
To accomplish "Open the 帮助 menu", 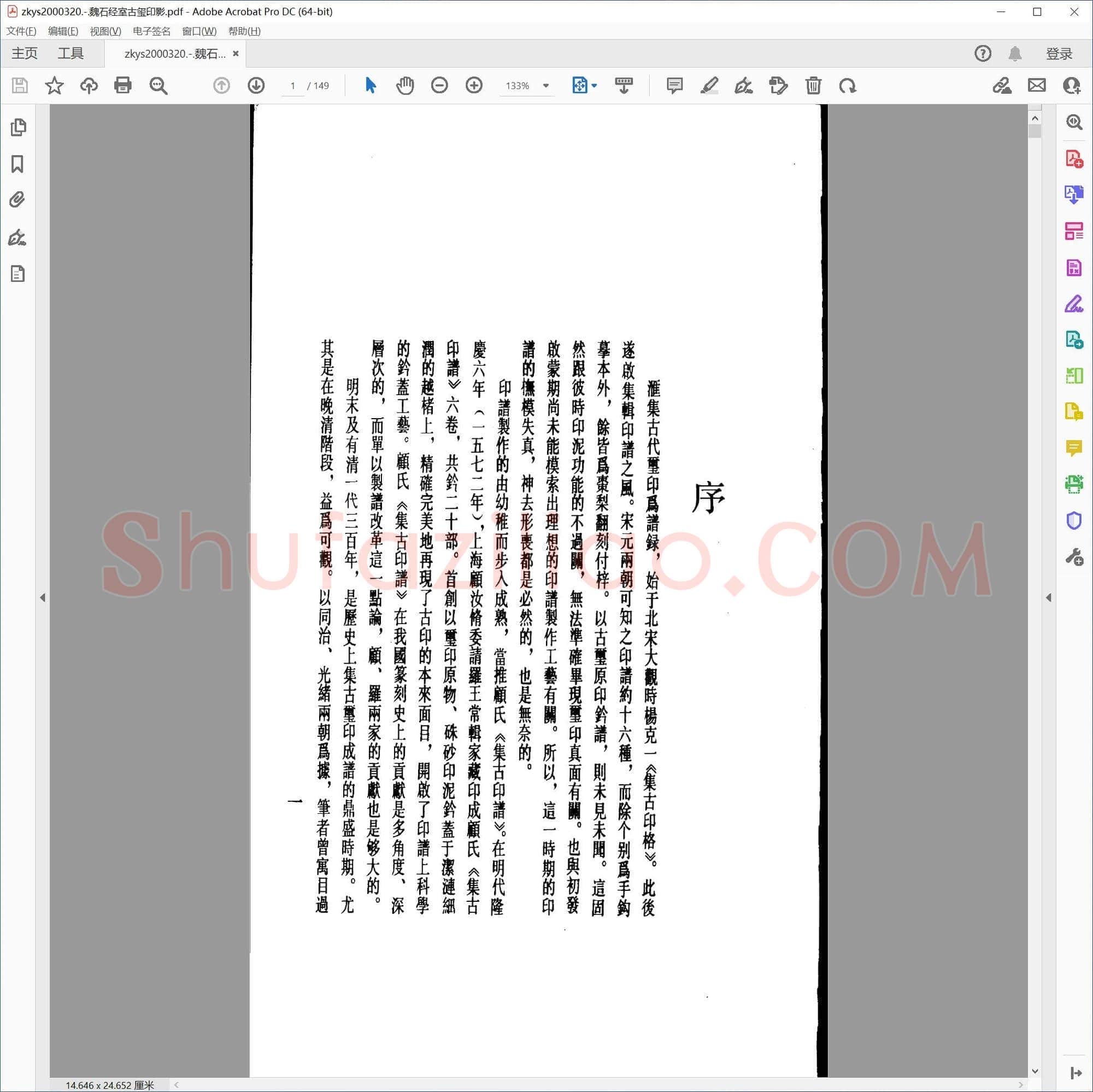I will [244, 31].
